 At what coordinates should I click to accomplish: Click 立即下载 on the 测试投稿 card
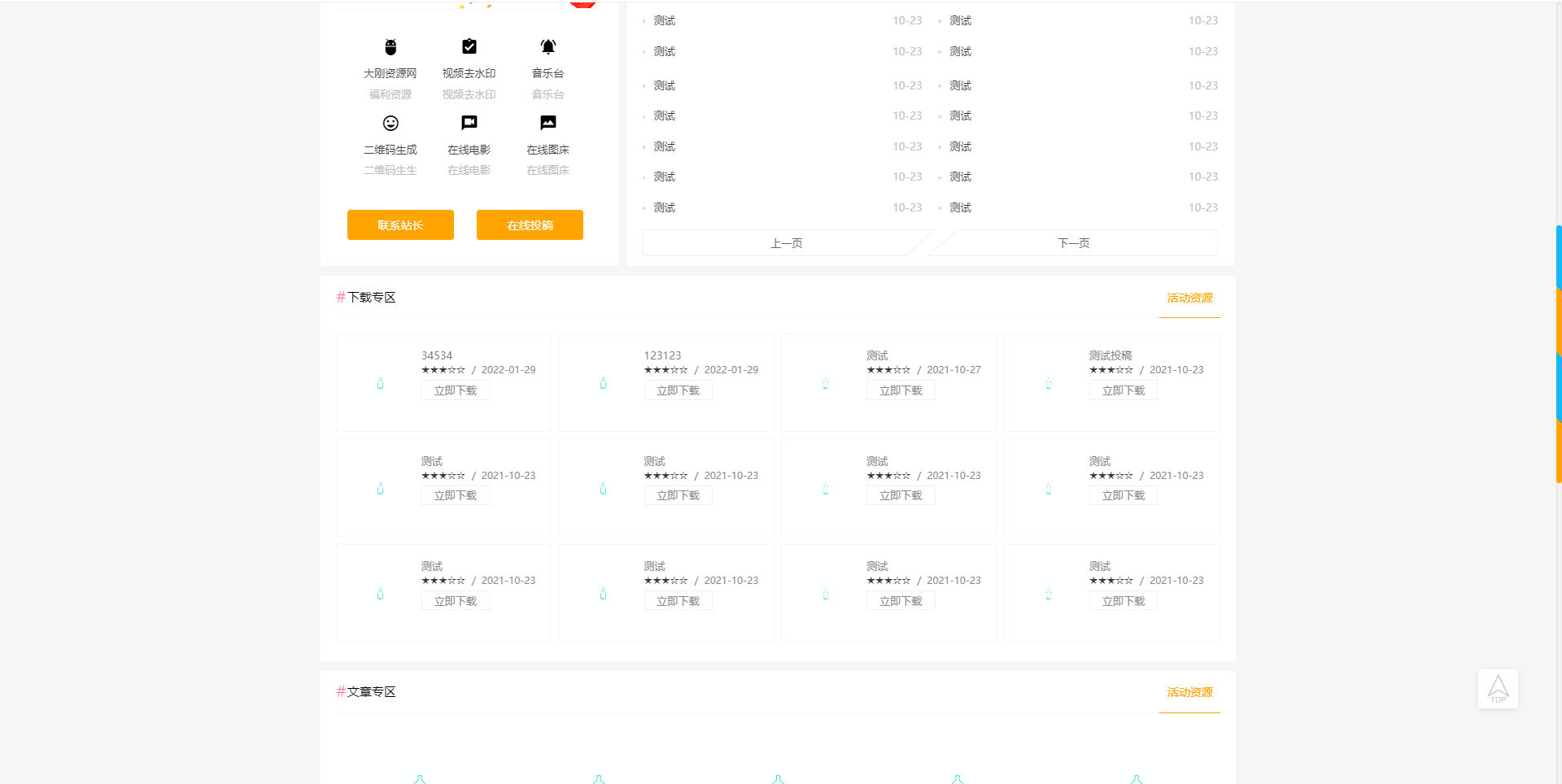coord(1124,390)
